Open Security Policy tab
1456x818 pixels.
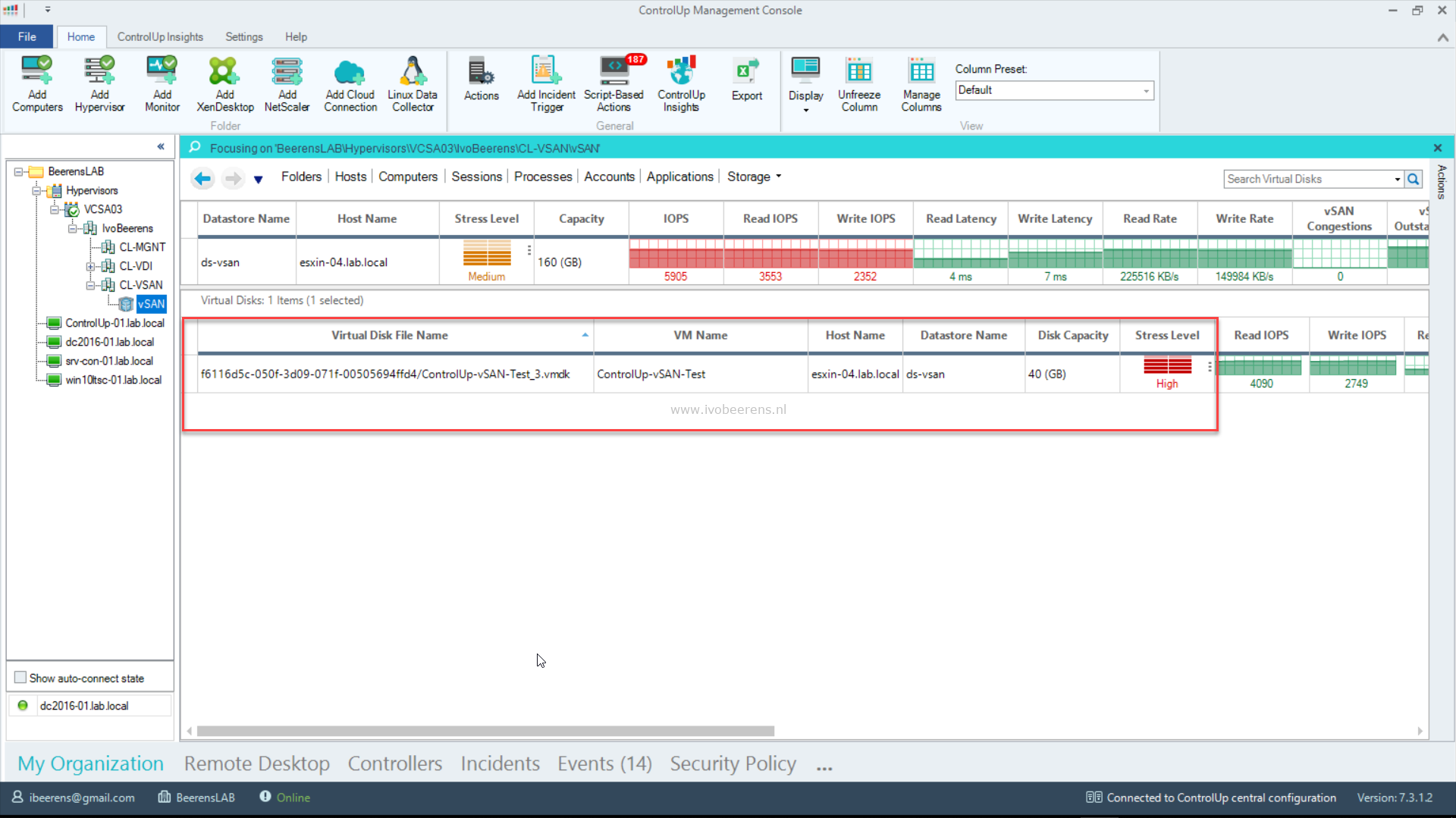[x=733, y=763]
